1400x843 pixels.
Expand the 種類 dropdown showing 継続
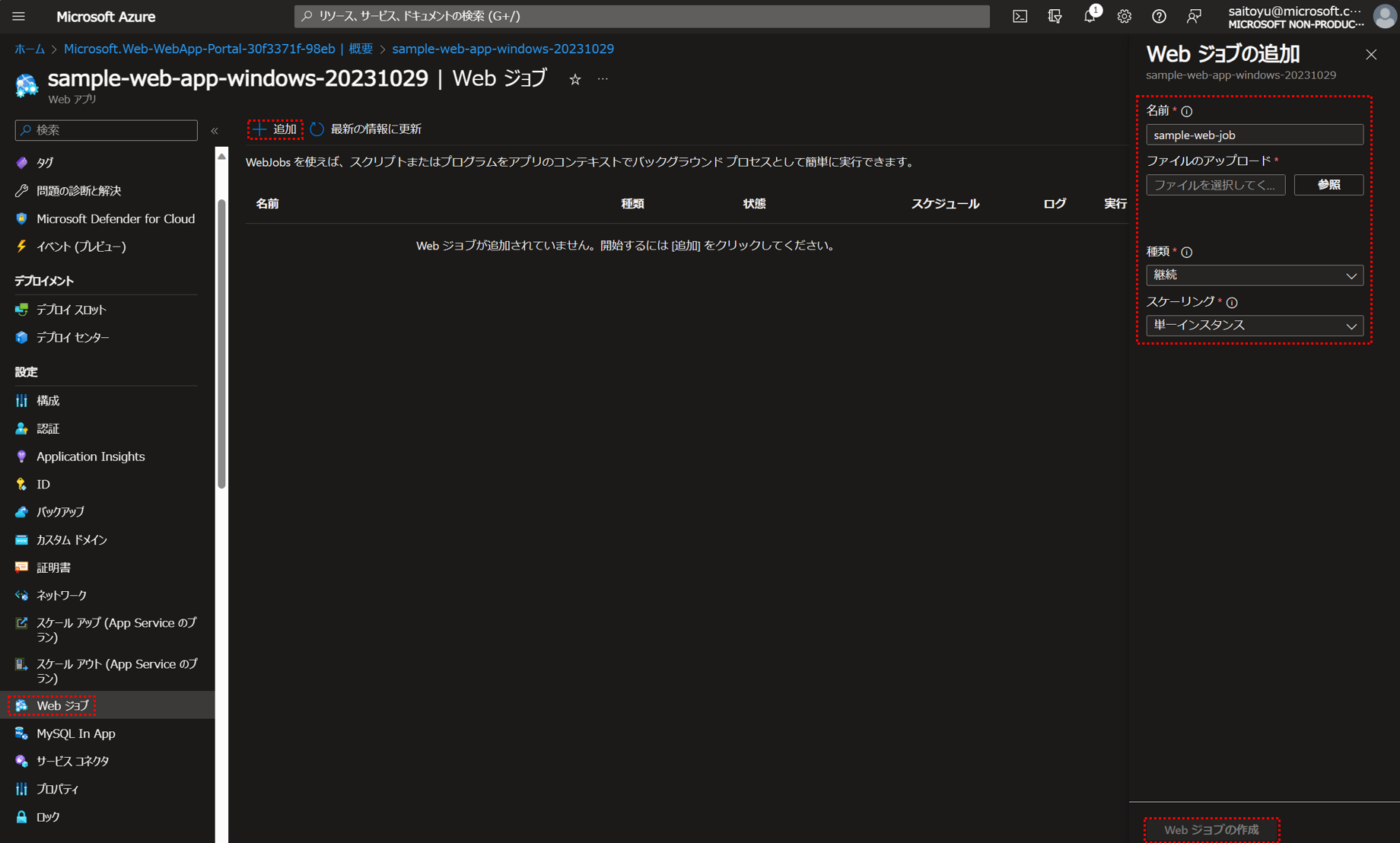click(1255, 275)
